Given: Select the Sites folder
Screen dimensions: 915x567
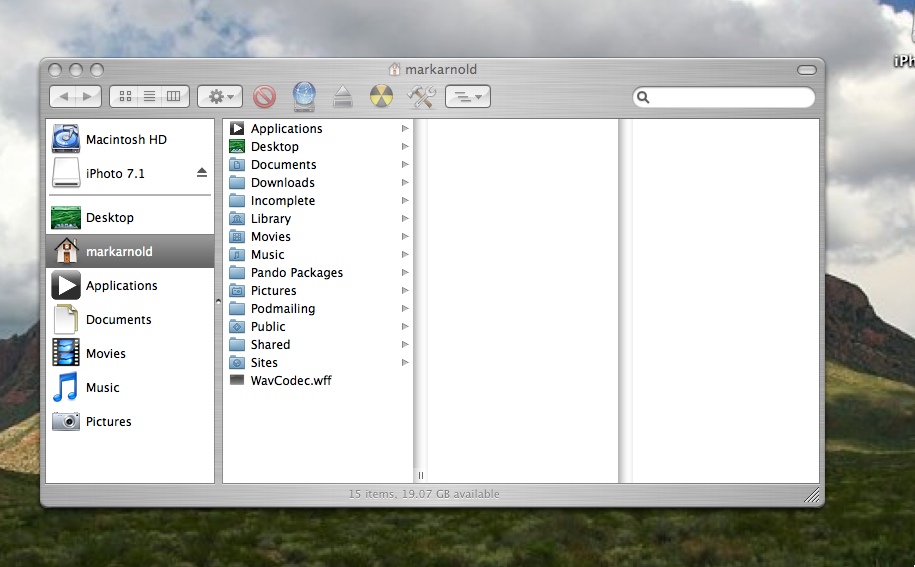Looking at the screenshot, I should coord(318,363).
